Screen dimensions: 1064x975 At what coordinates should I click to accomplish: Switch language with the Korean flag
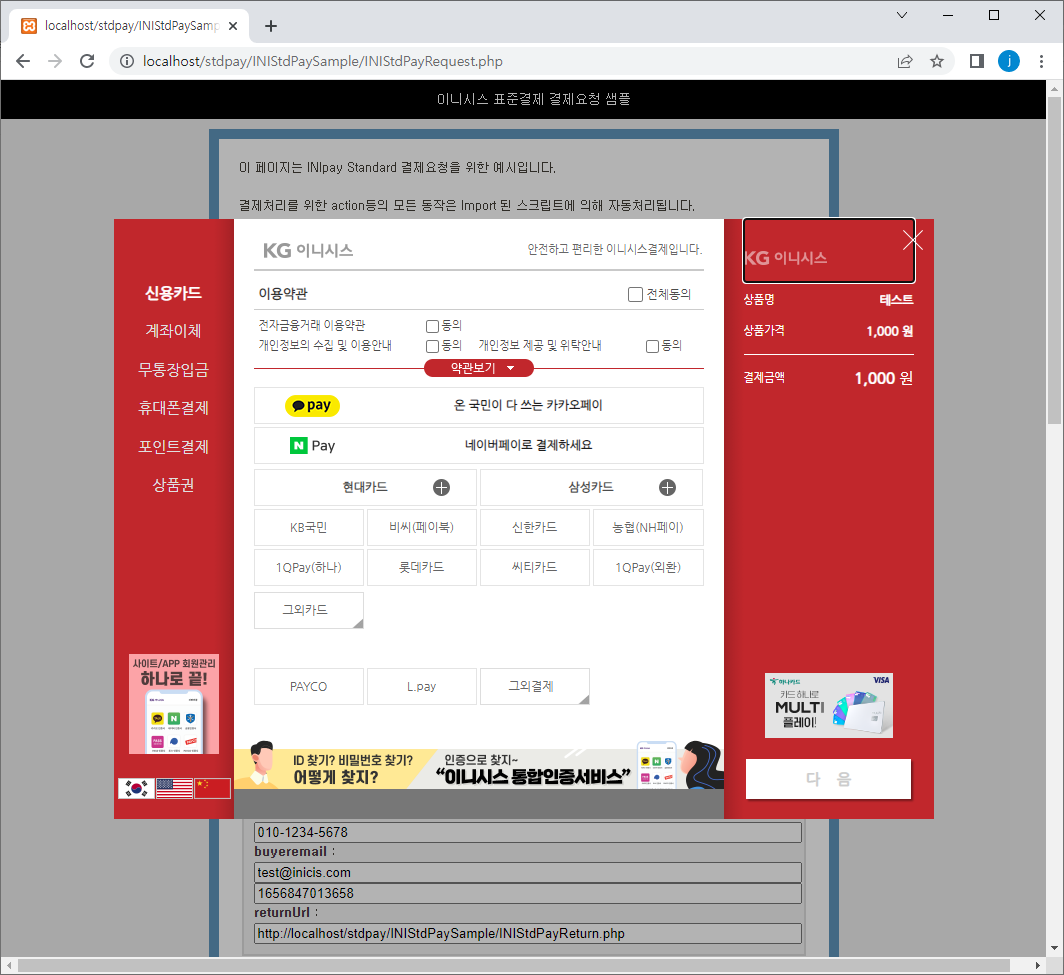136,788
